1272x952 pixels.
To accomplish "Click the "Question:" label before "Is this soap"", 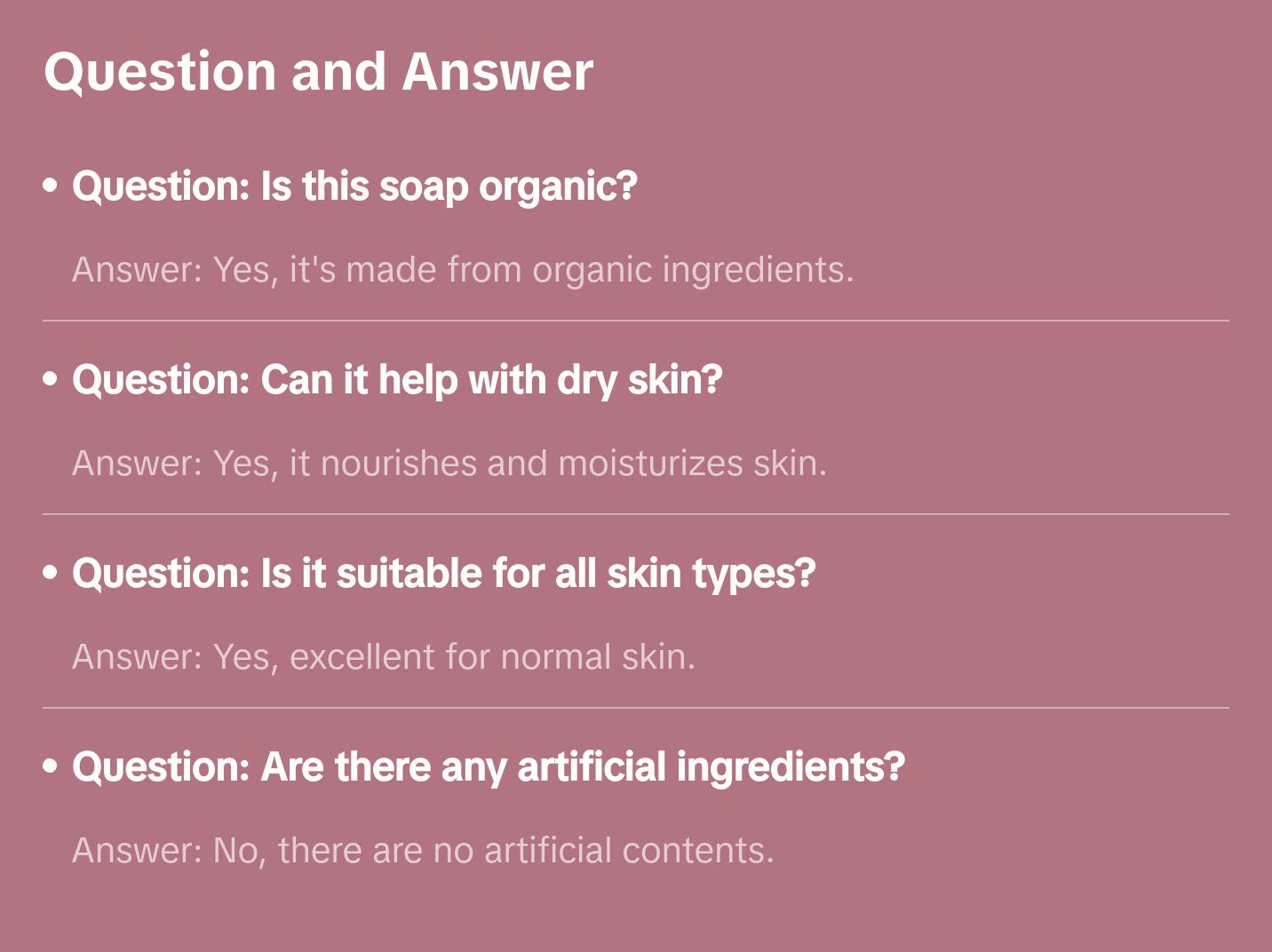I will (161, 186).
